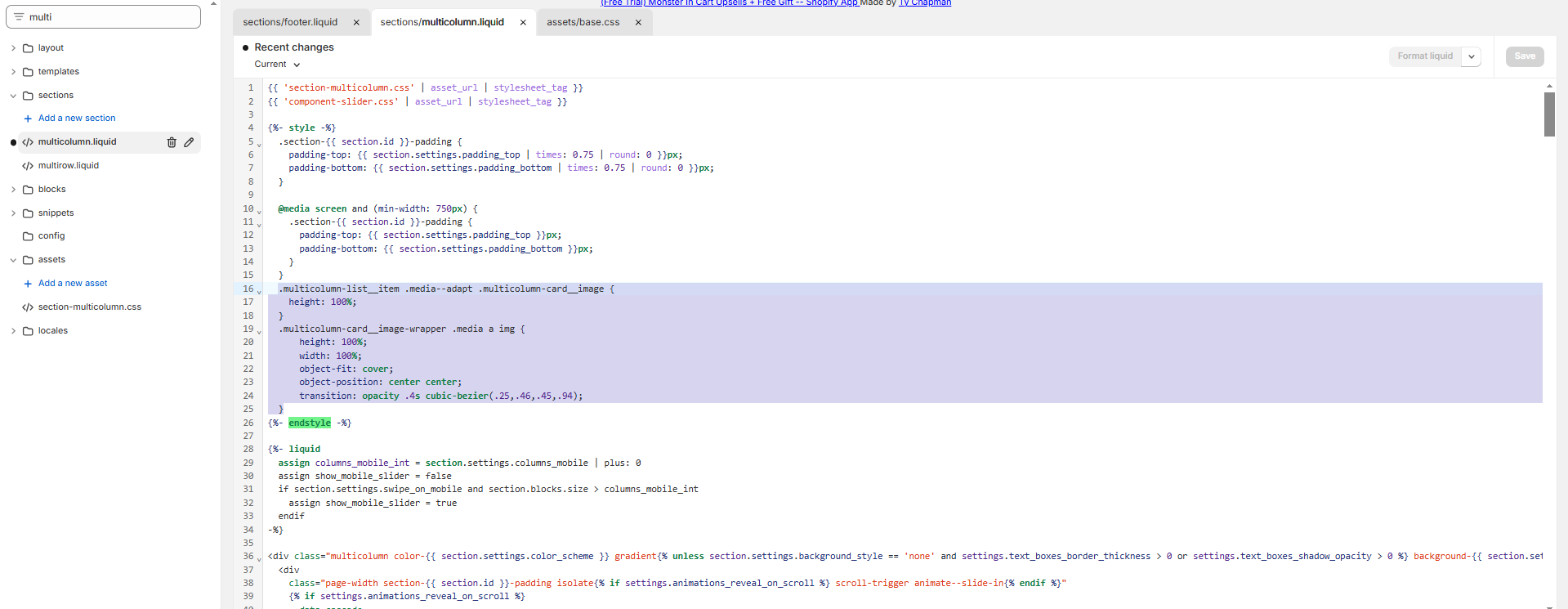
Task: Click the editor vertical scrollbar thumb
Action: coord(1549,114)
